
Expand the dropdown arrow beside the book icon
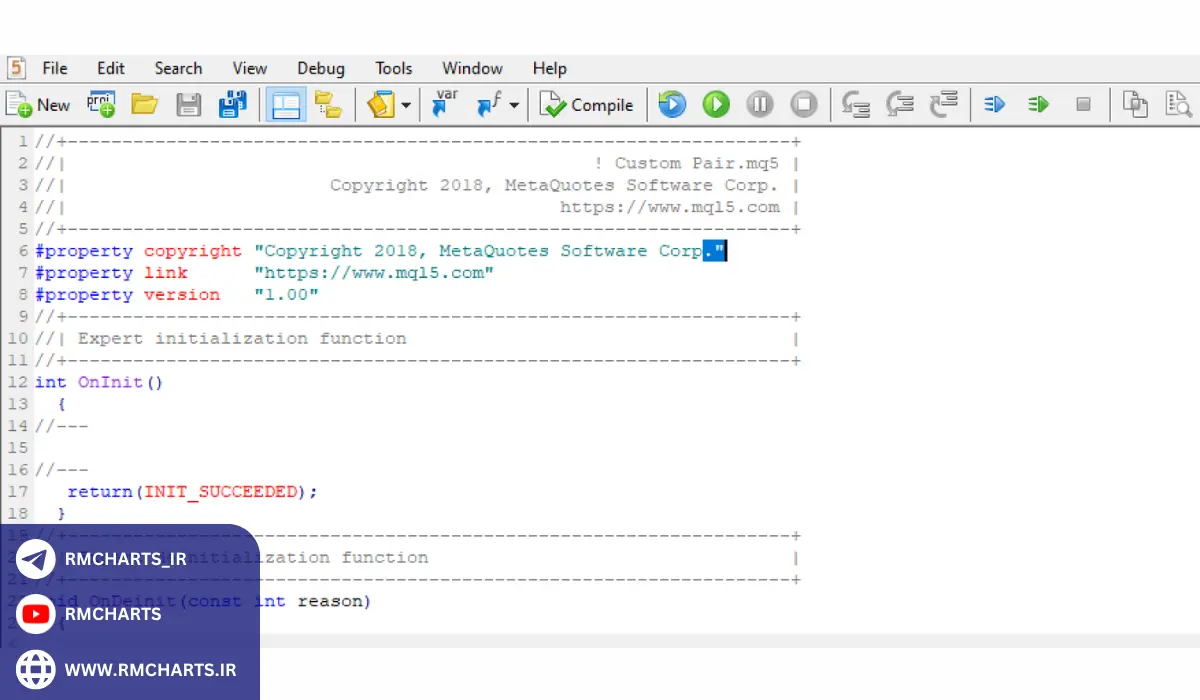click(406, 105)
